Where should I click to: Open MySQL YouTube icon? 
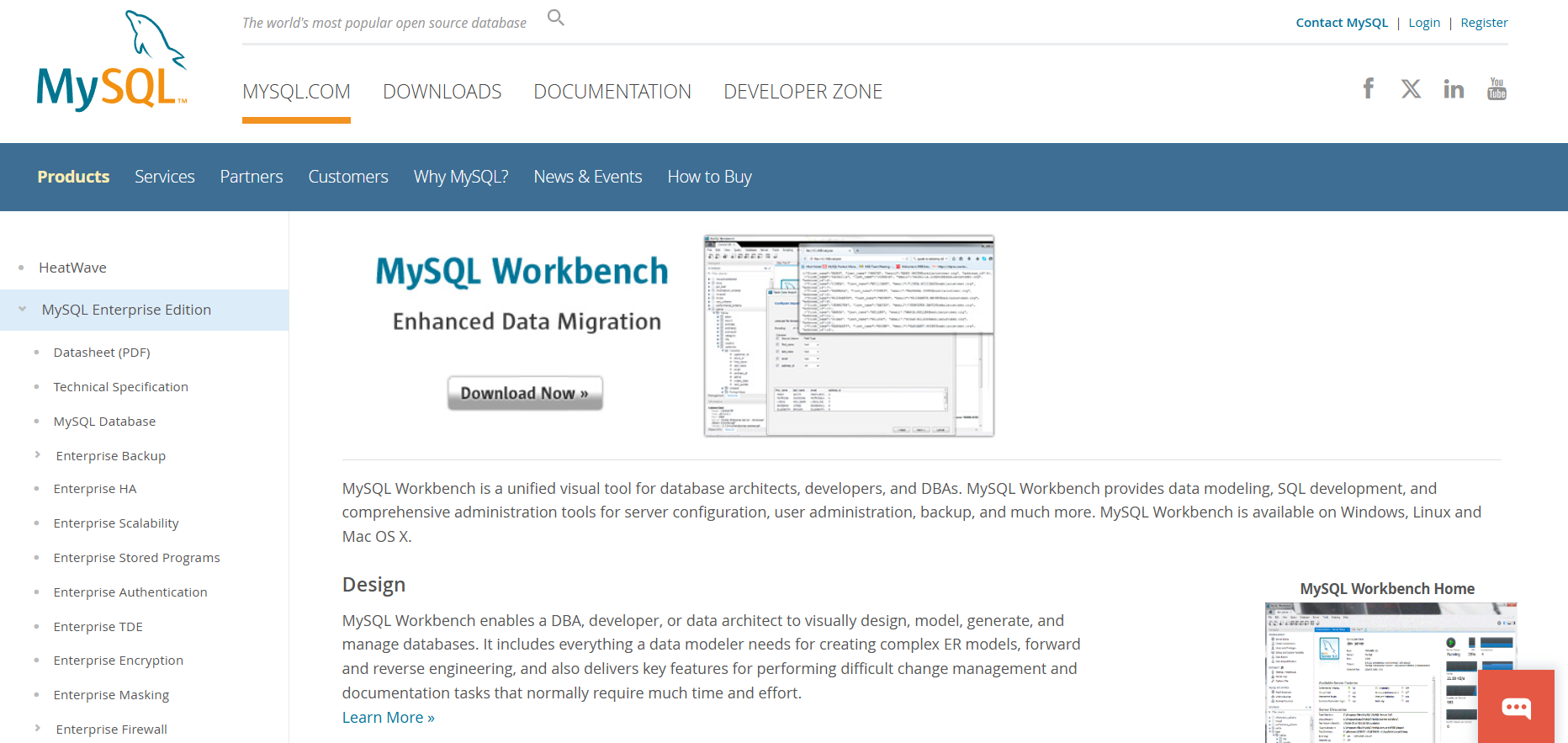(x=1496, y=89)
